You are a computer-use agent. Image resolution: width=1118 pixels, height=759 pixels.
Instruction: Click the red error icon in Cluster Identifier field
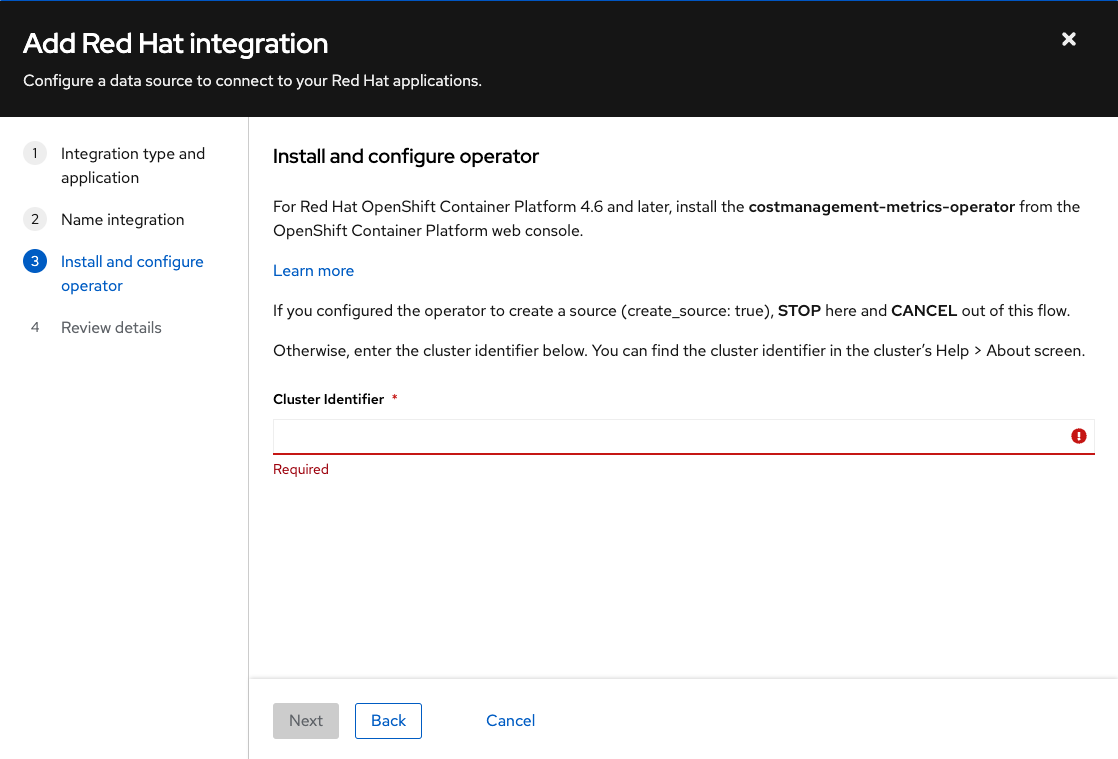tap(1078, 436)
